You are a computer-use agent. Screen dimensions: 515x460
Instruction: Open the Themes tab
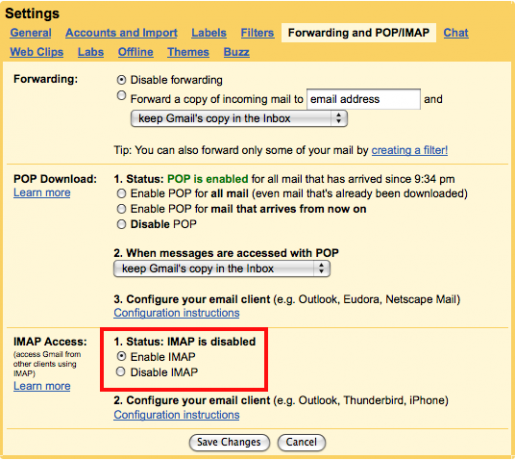(188, 52)
